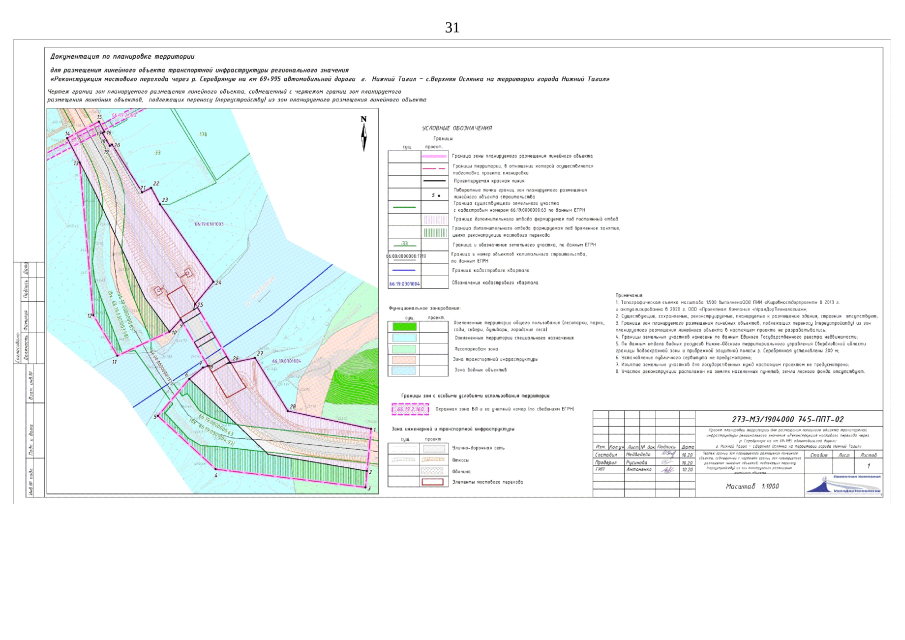The height and width of the screenshot is (640, 905).
Task: Click the north arrow compass symbol
Action: pos(364,128)
